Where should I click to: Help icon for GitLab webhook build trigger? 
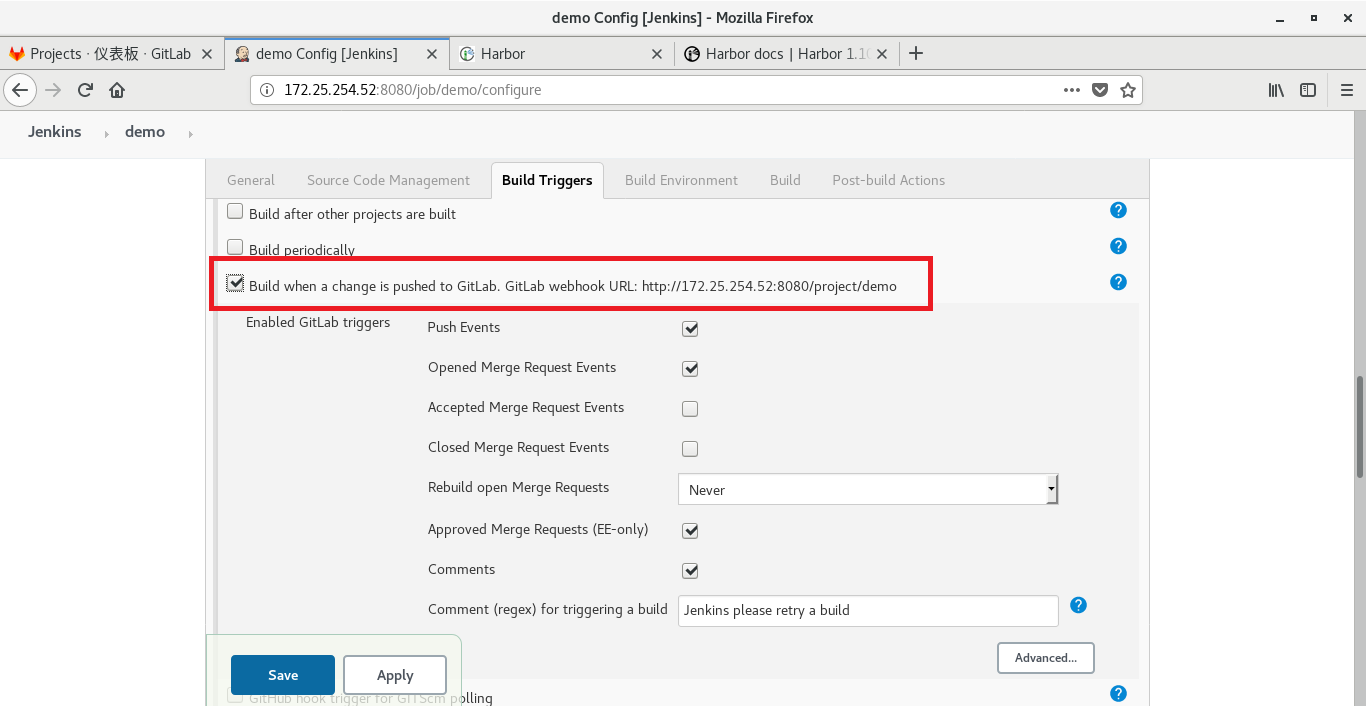click(1119, 282)
